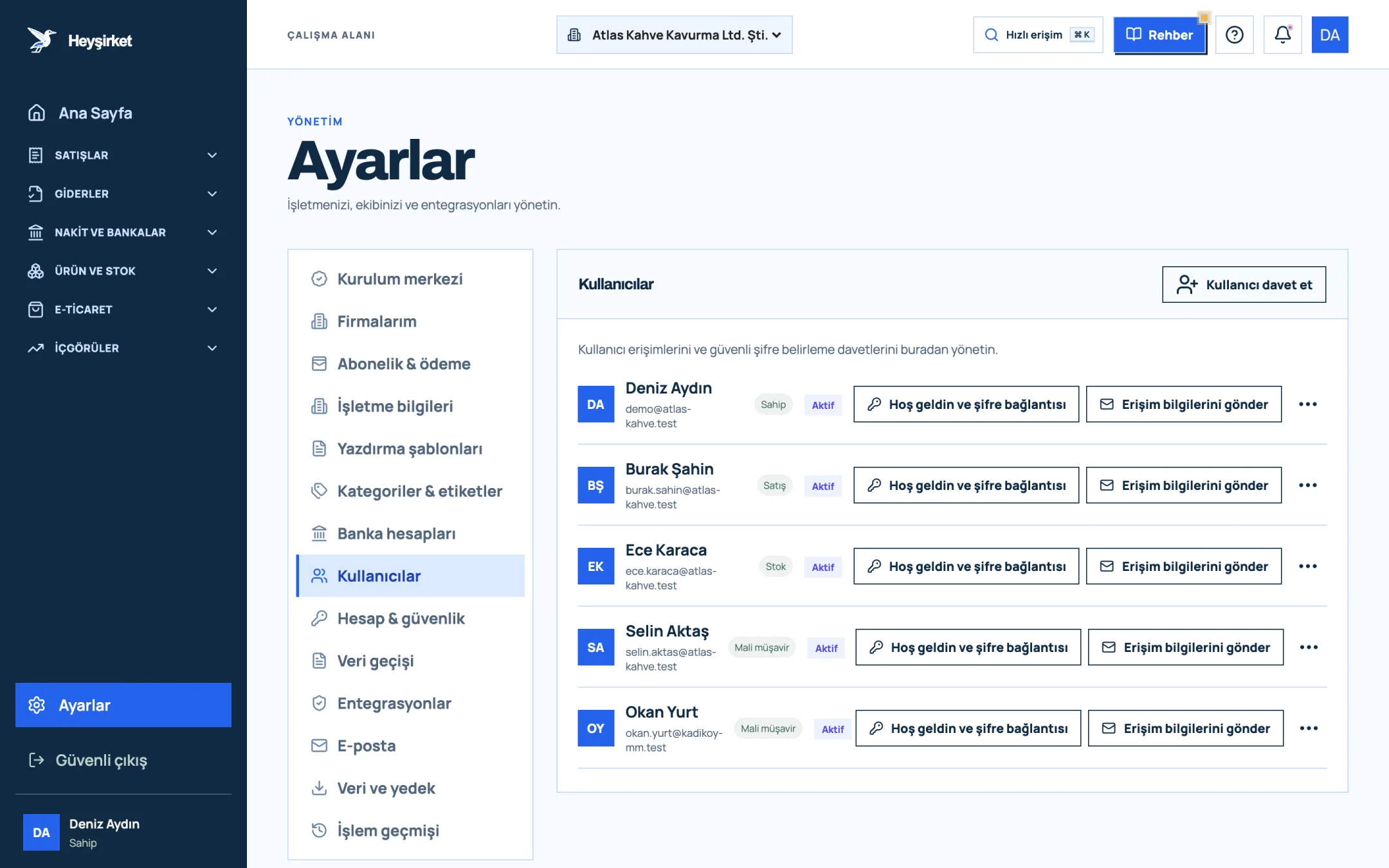The image size is (1389, 868).
Task: Open the Rehber guide button
Action: click(x=1160, y=35)
